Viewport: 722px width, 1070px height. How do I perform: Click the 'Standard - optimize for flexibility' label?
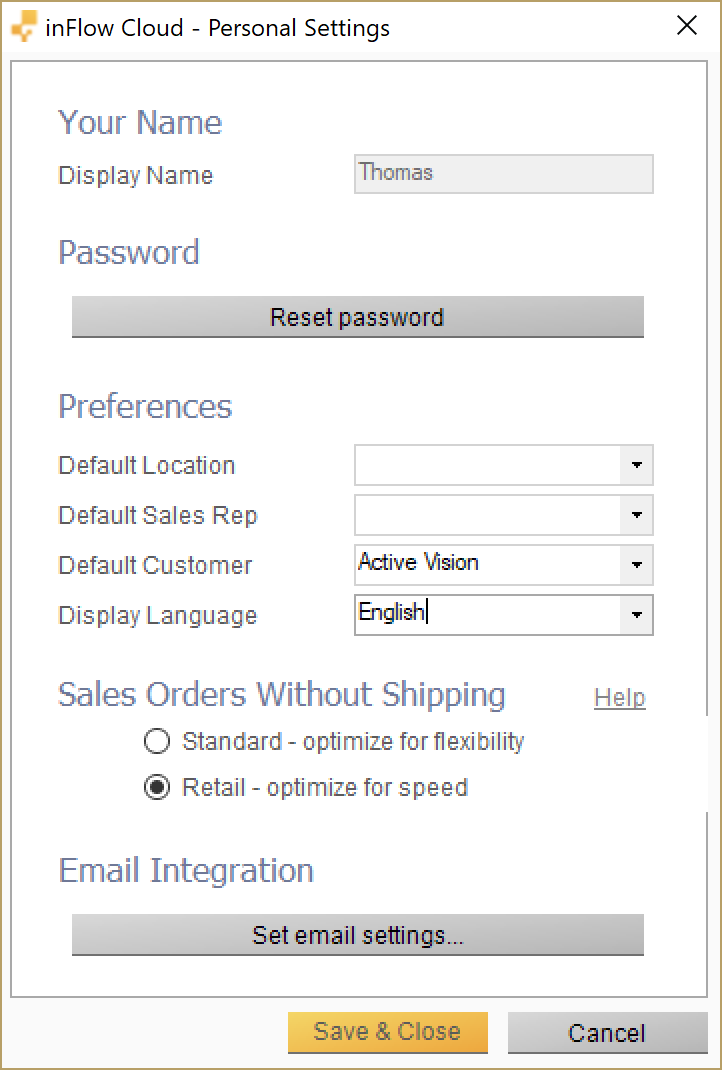click(x=353, y=741)
